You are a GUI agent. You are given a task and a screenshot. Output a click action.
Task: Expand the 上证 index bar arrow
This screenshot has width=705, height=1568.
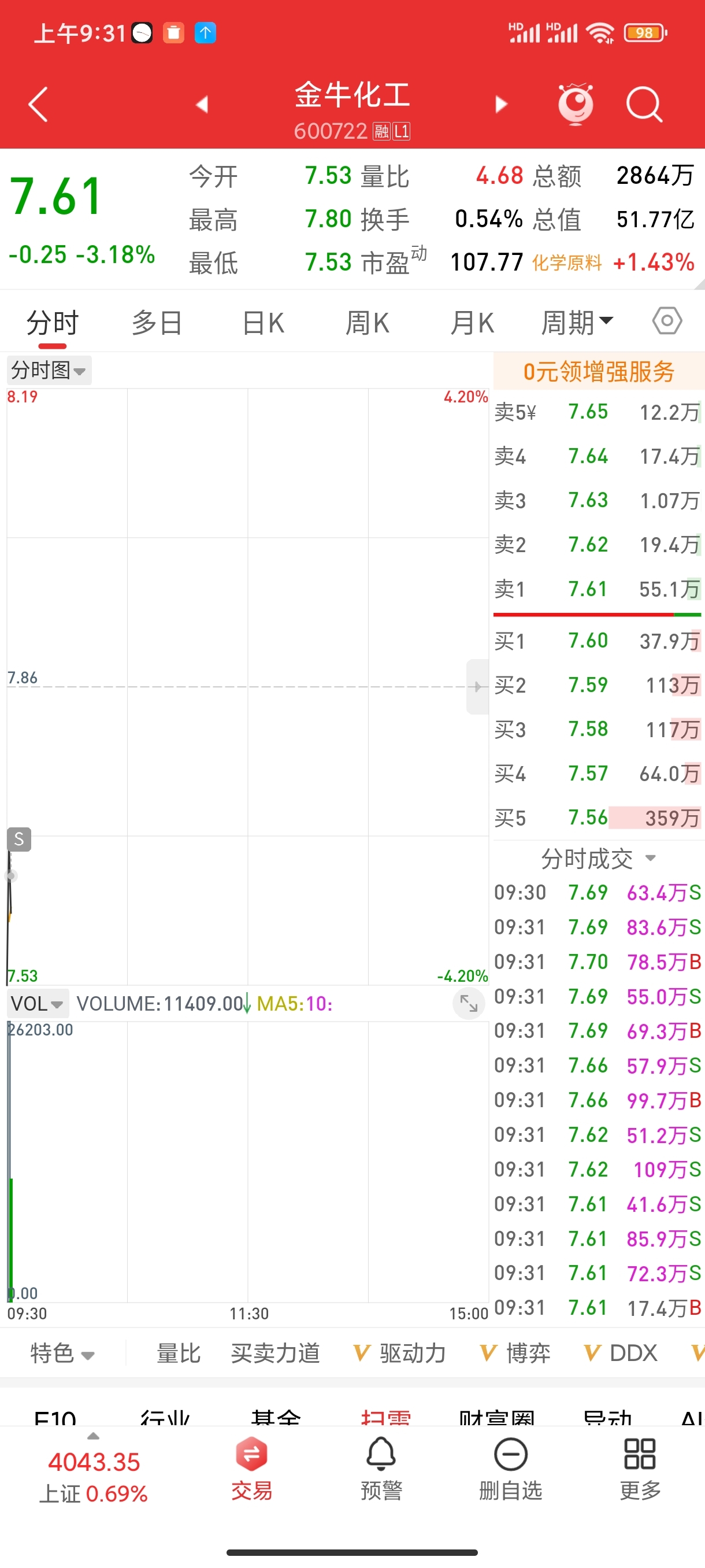(93, 1436)
